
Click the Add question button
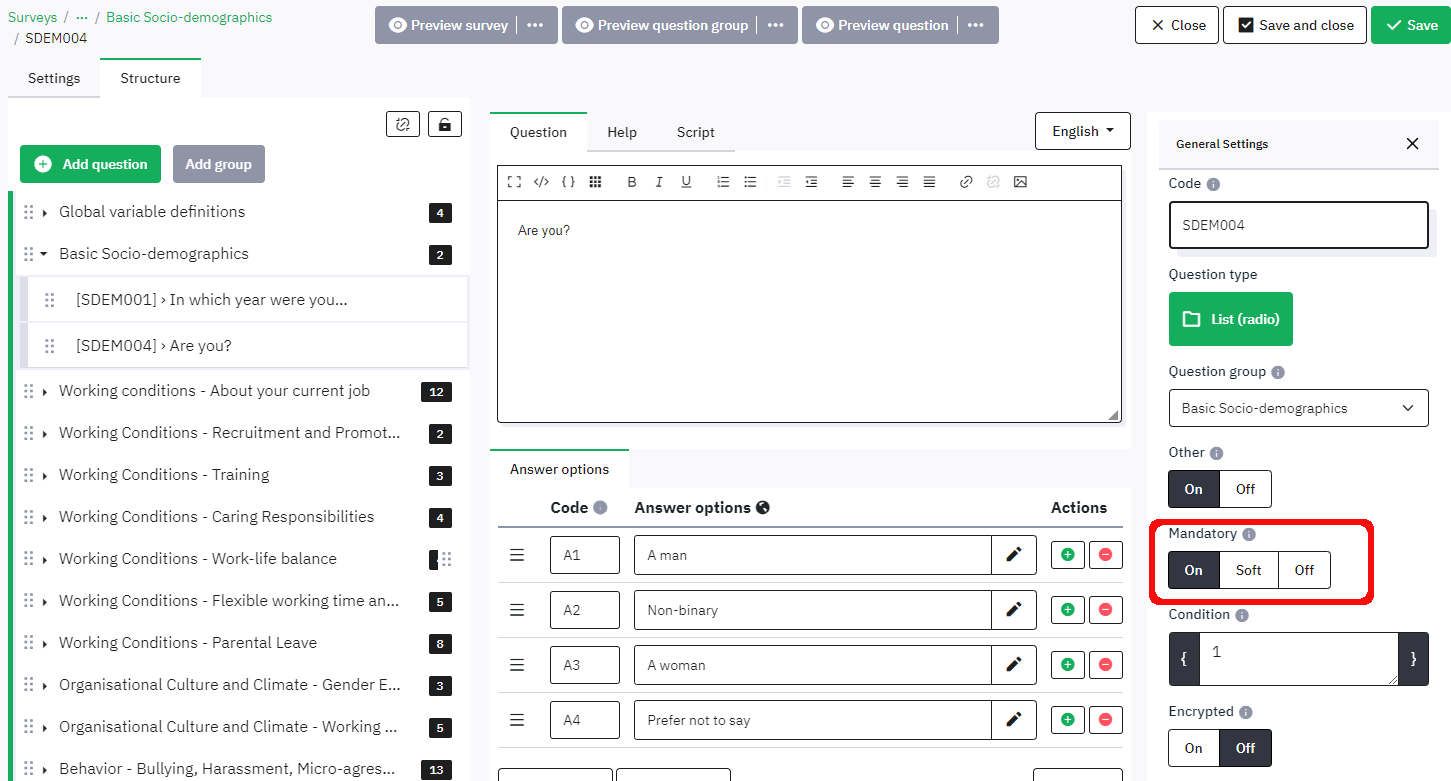(x=90, y=164)
